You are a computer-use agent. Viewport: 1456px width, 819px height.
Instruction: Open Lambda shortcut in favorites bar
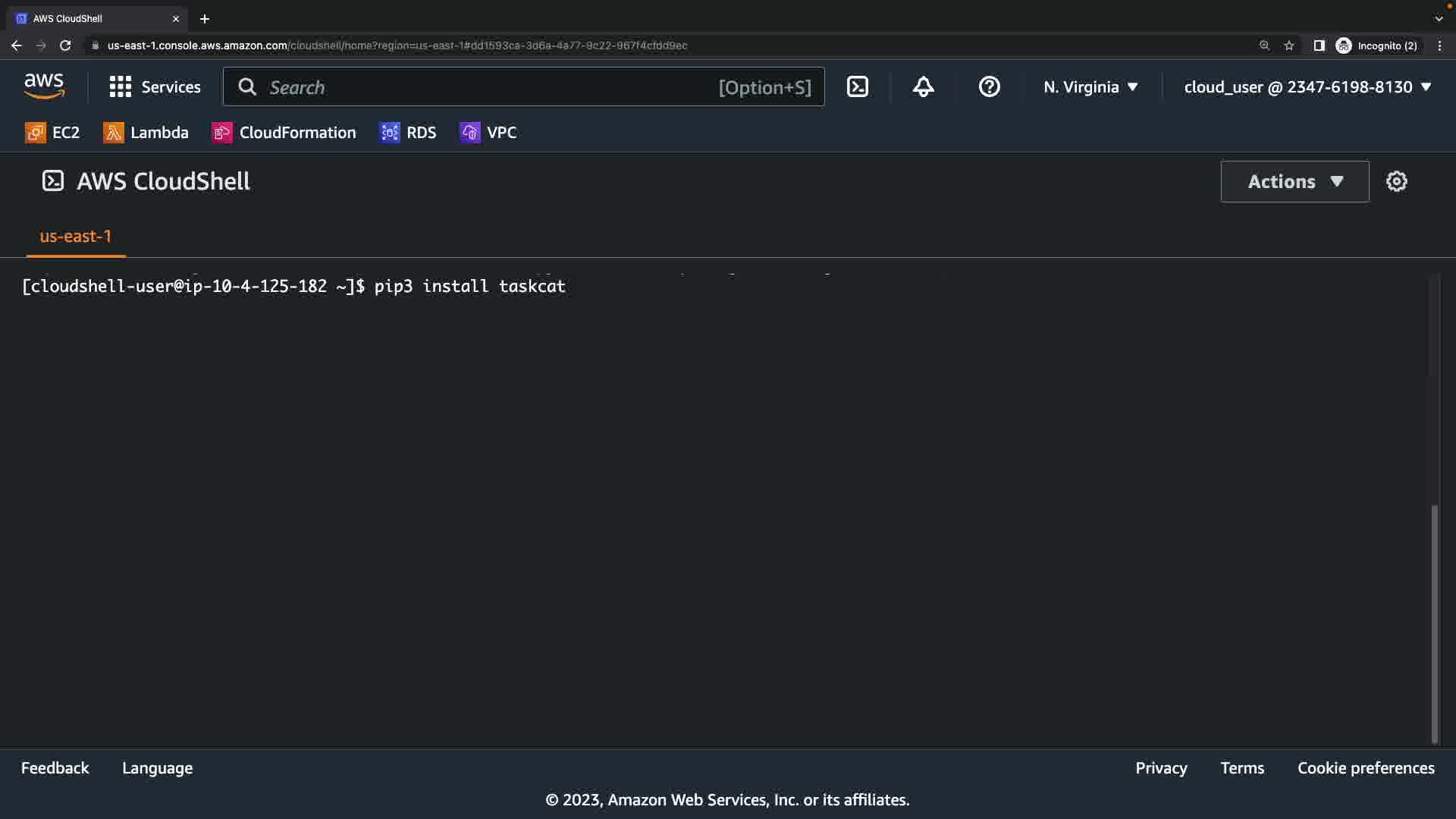(x=146, y=133)
